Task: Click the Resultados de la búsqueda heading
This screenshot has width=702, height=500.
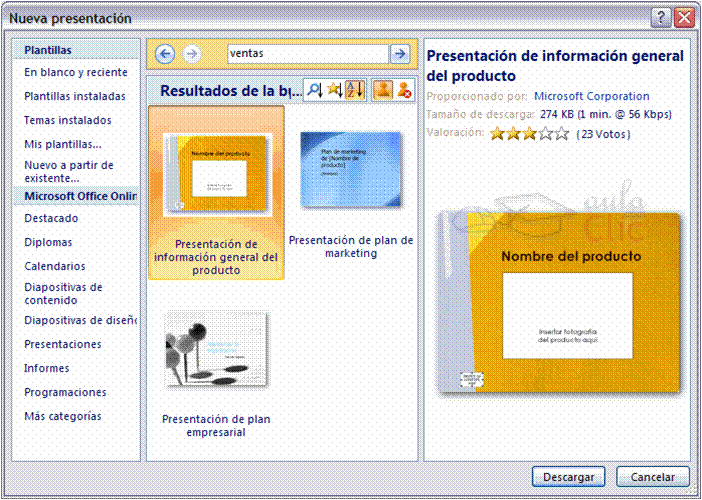Action: pyautogui.click(x=231, y=90)
